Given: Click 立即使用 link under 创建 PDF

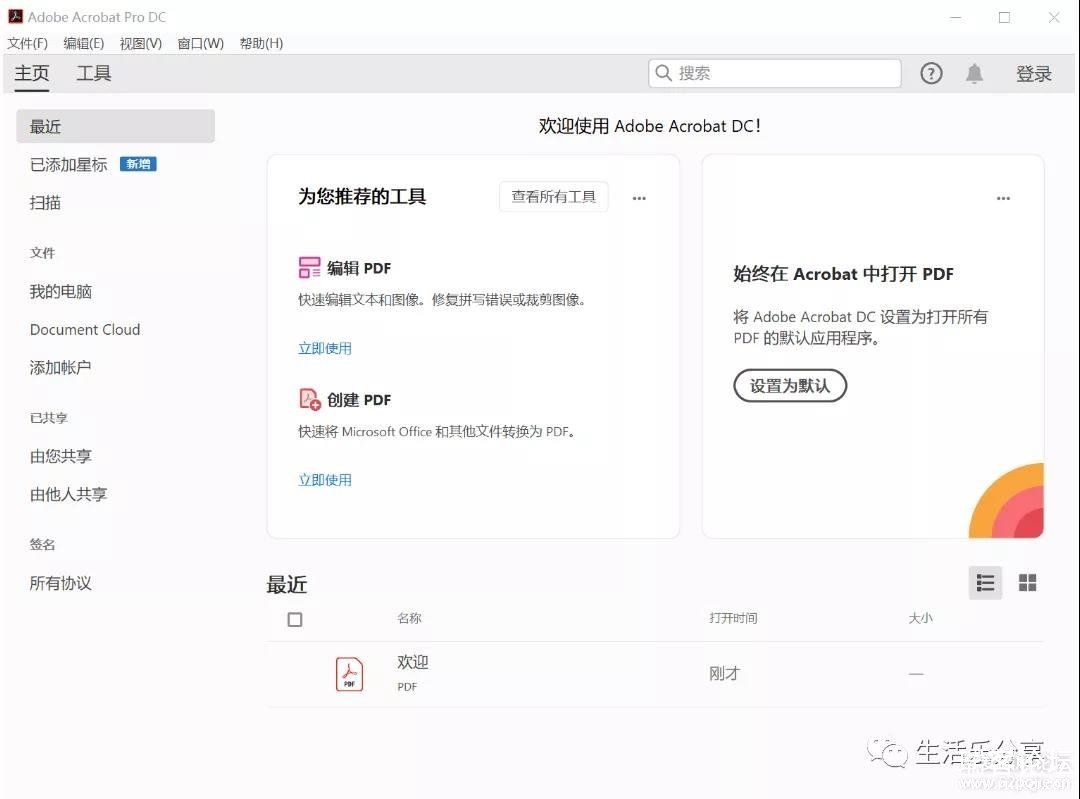Looking at the screenshot, I should click(x=324, y=480).
